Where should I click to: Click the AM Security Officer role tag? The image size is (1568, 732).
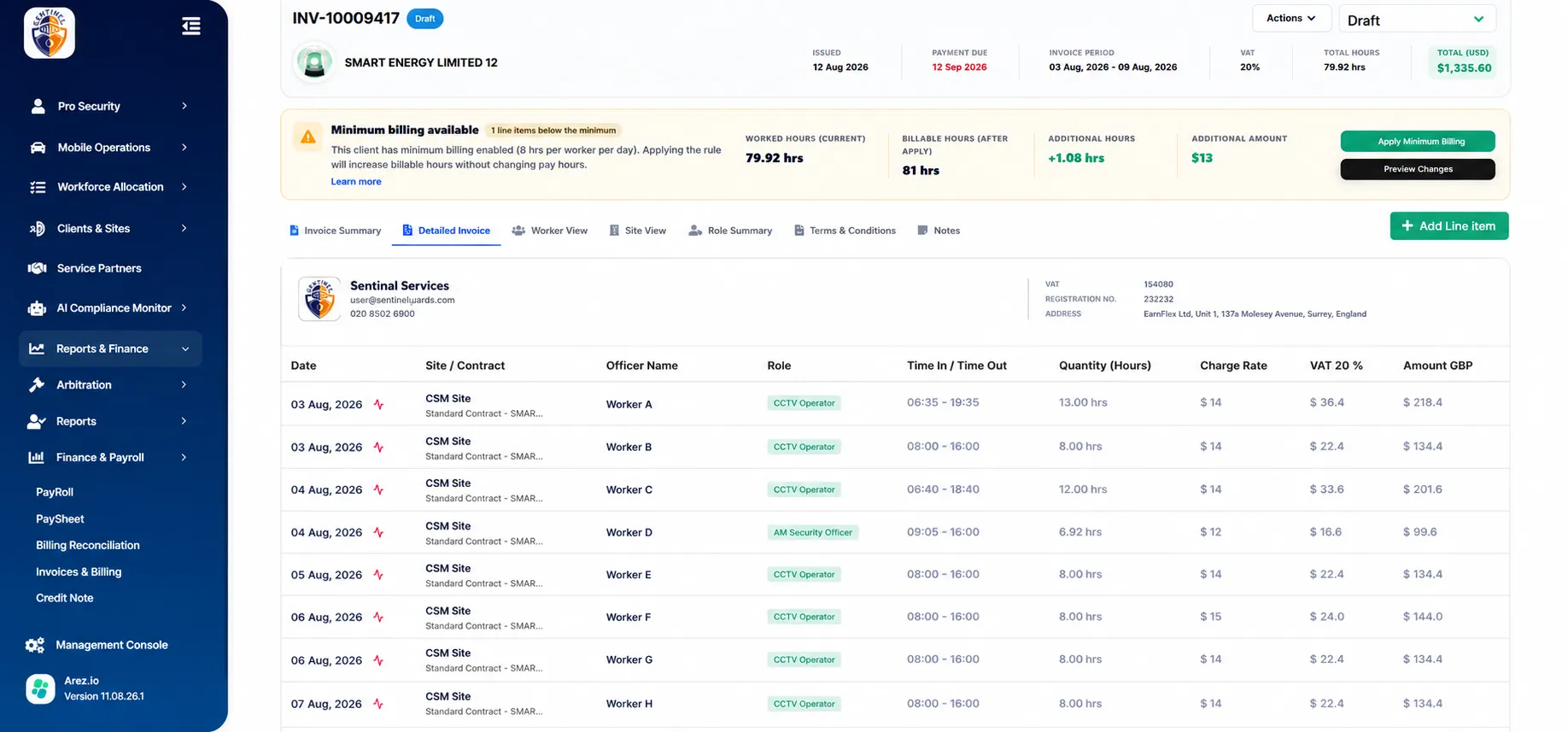813,532
